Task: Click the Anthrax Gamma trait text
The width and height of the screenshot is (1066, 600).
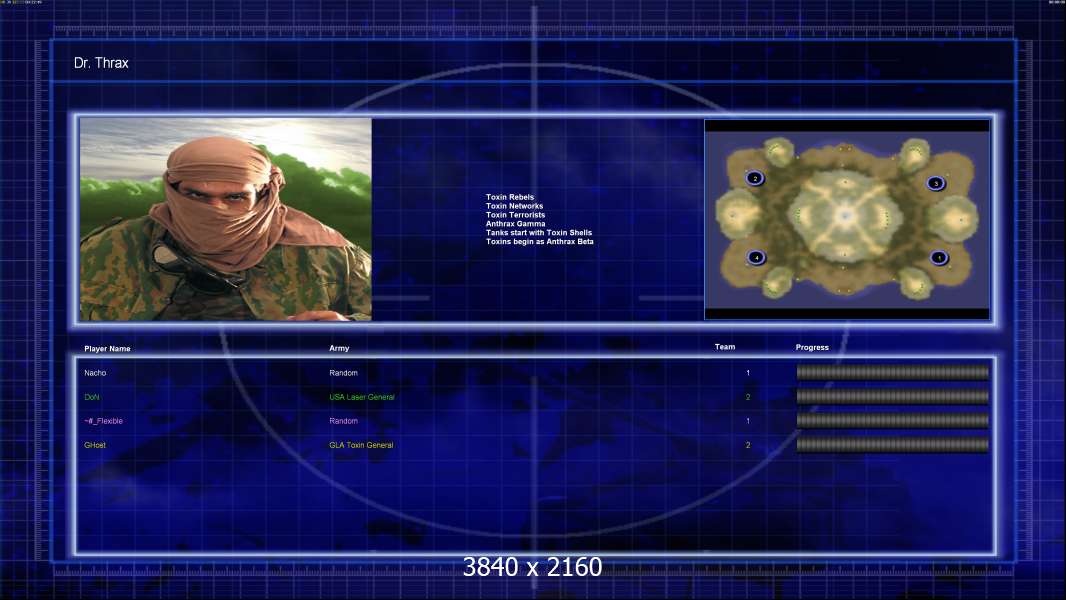Action: 515,224
